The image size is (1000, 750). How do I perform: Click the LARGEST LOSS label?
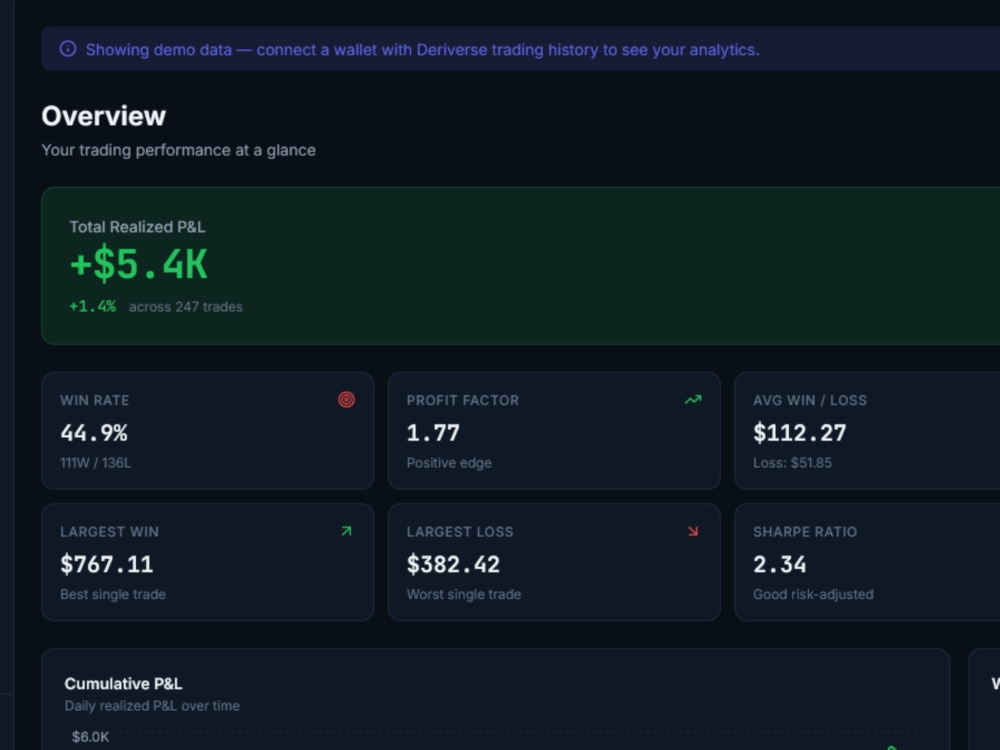tap(460, 532)
